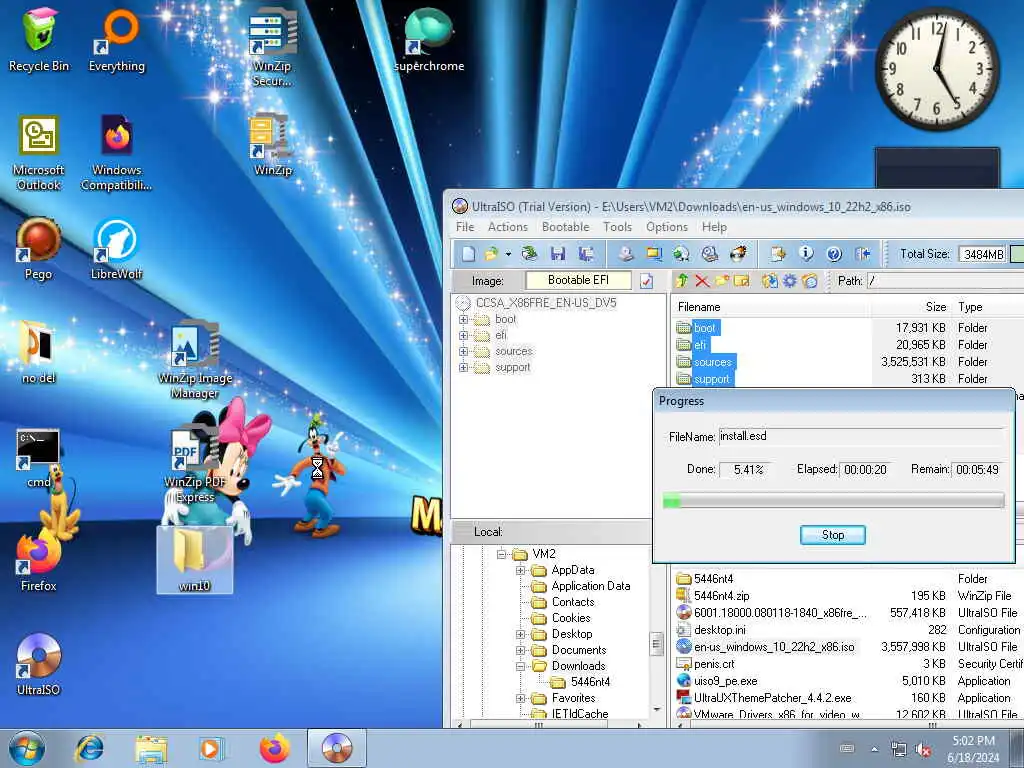Viewport: 1024px width, 768px height.
Task: Stop the extraction progress
Action: 833,535
